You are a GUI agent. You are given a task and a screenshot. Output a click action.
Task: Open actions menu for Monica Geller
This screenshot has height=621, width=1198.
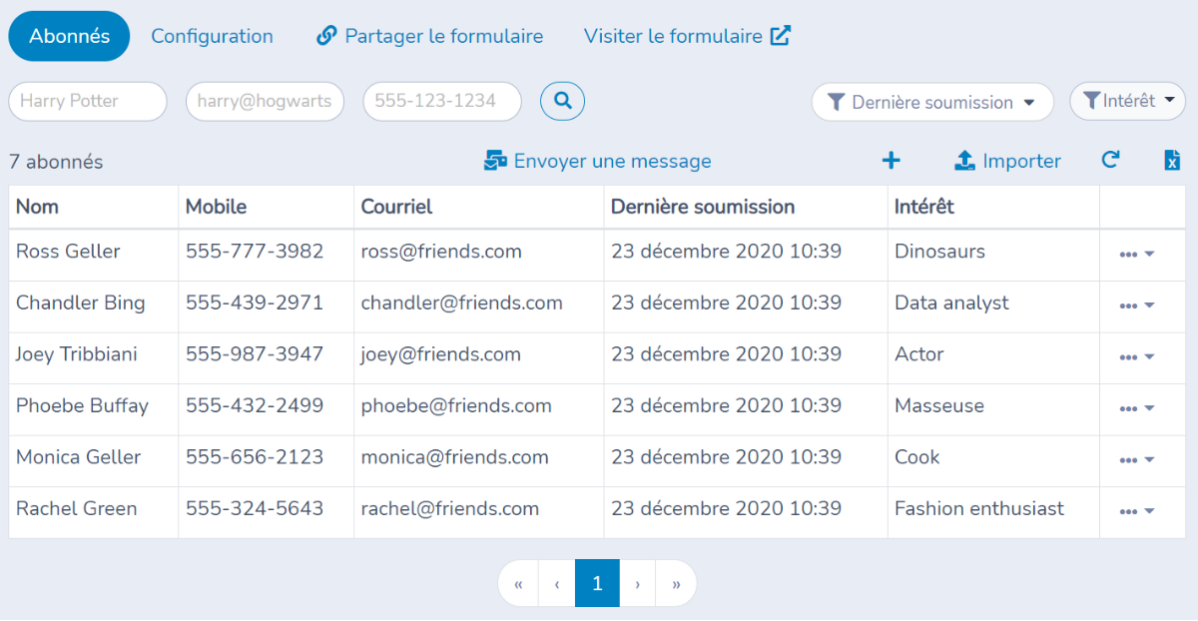click(1137, 460)
